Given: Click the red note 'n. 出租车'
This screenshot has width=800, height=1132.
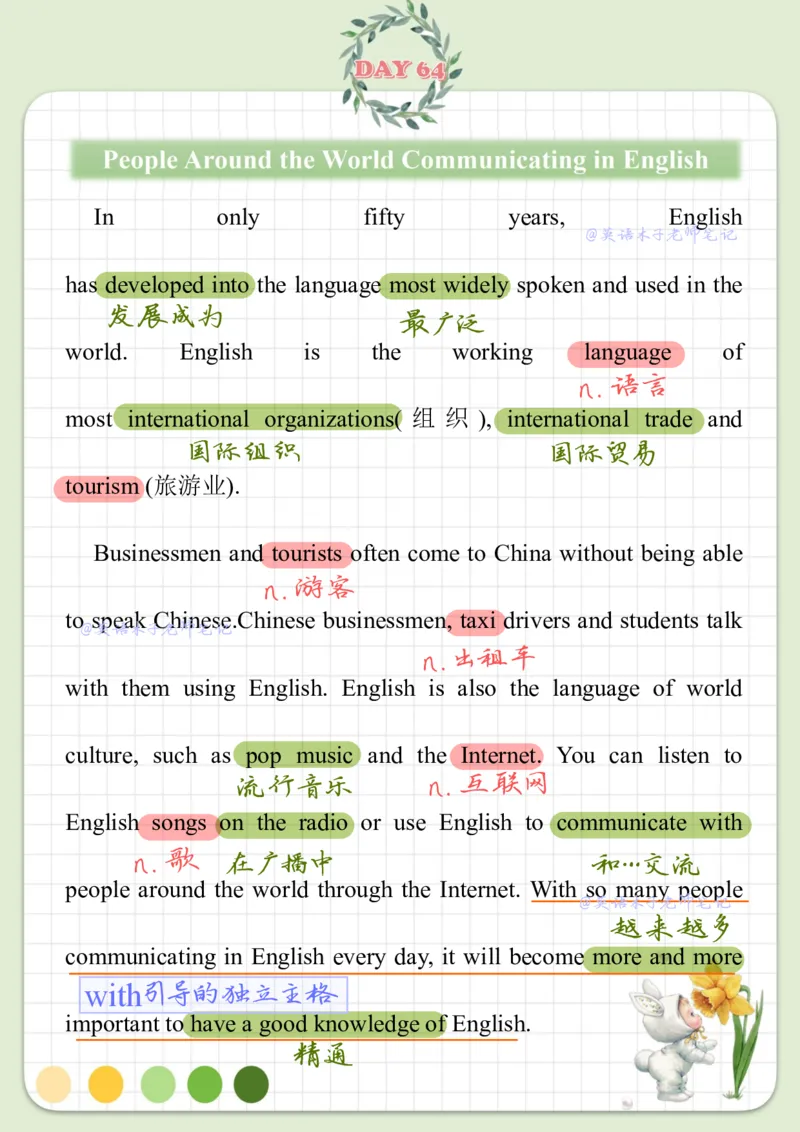Looking at the screenshot, I should 478,658.
